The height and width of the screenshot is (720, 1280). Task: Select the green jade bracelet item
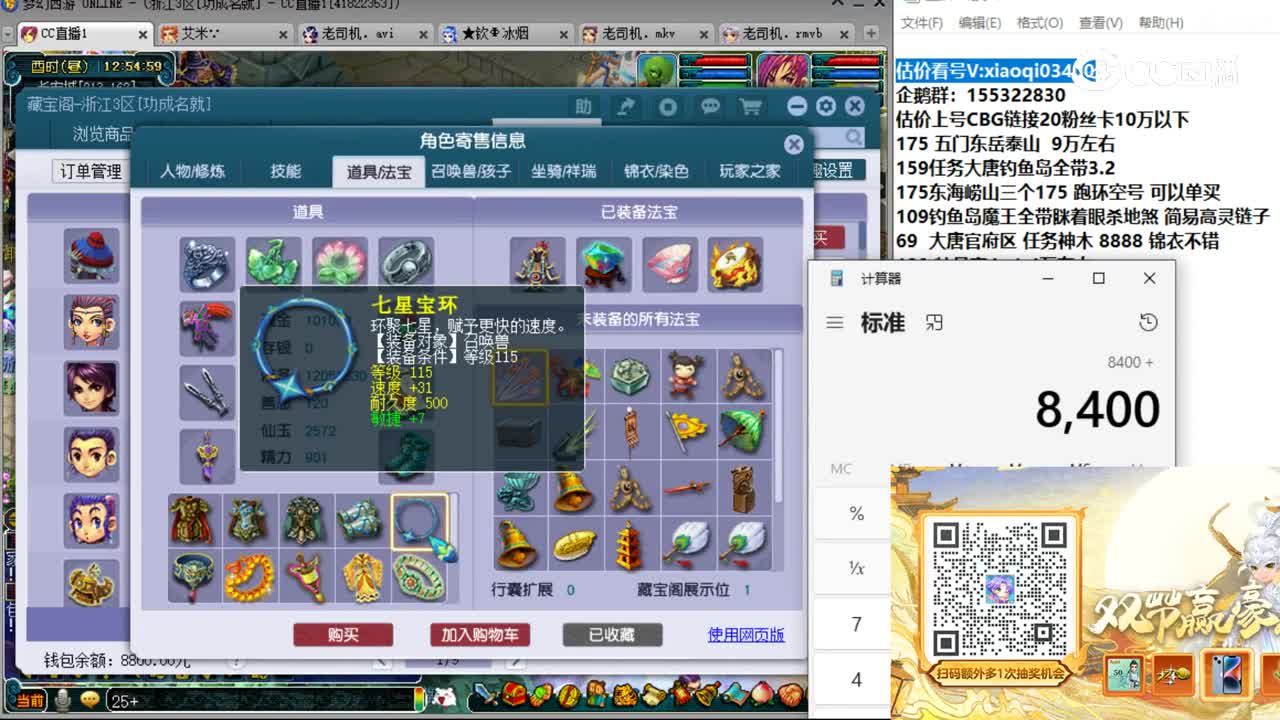[x=419, y=577]
